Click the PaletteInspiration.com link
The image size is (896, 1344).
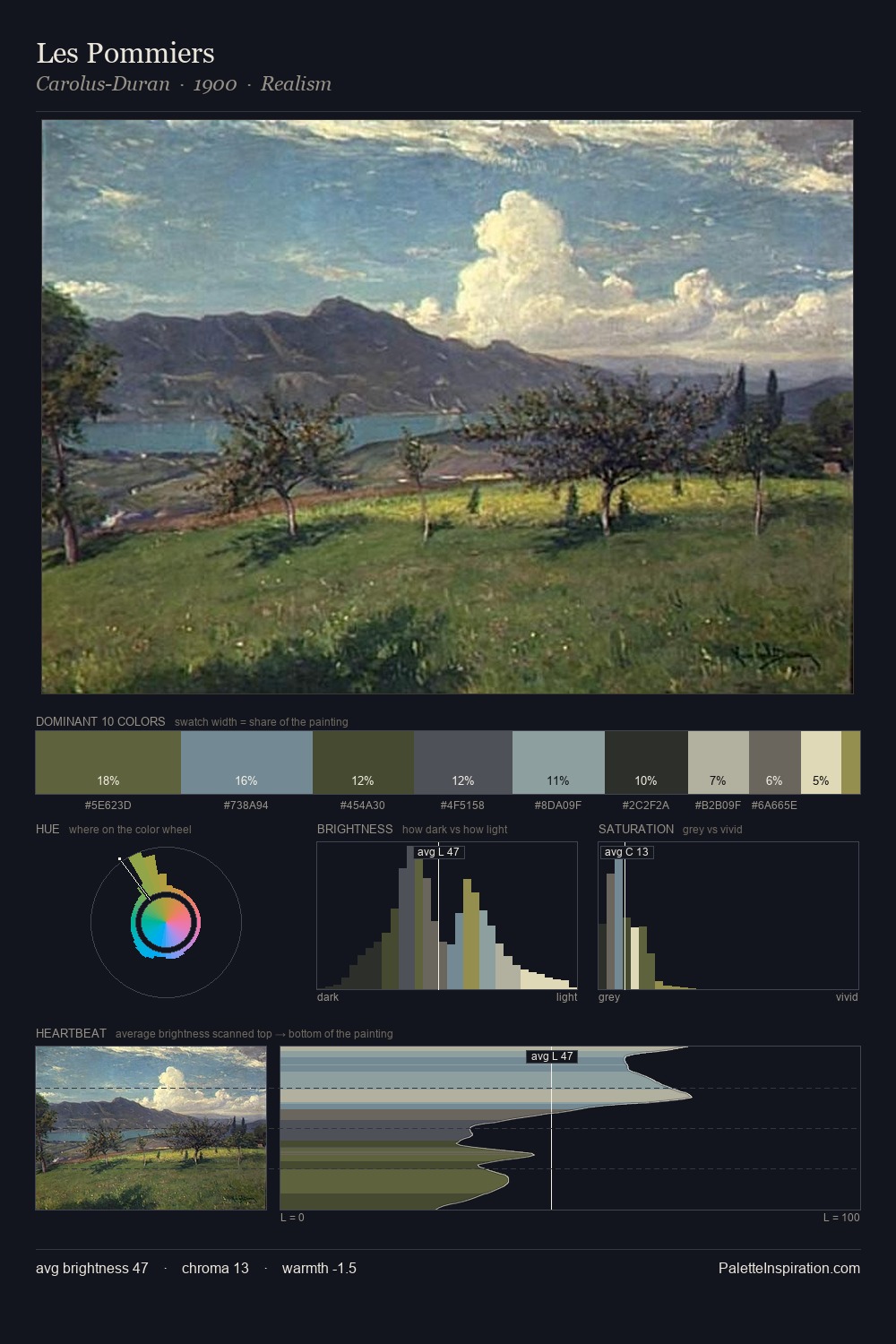click(x=789, y=1268)
